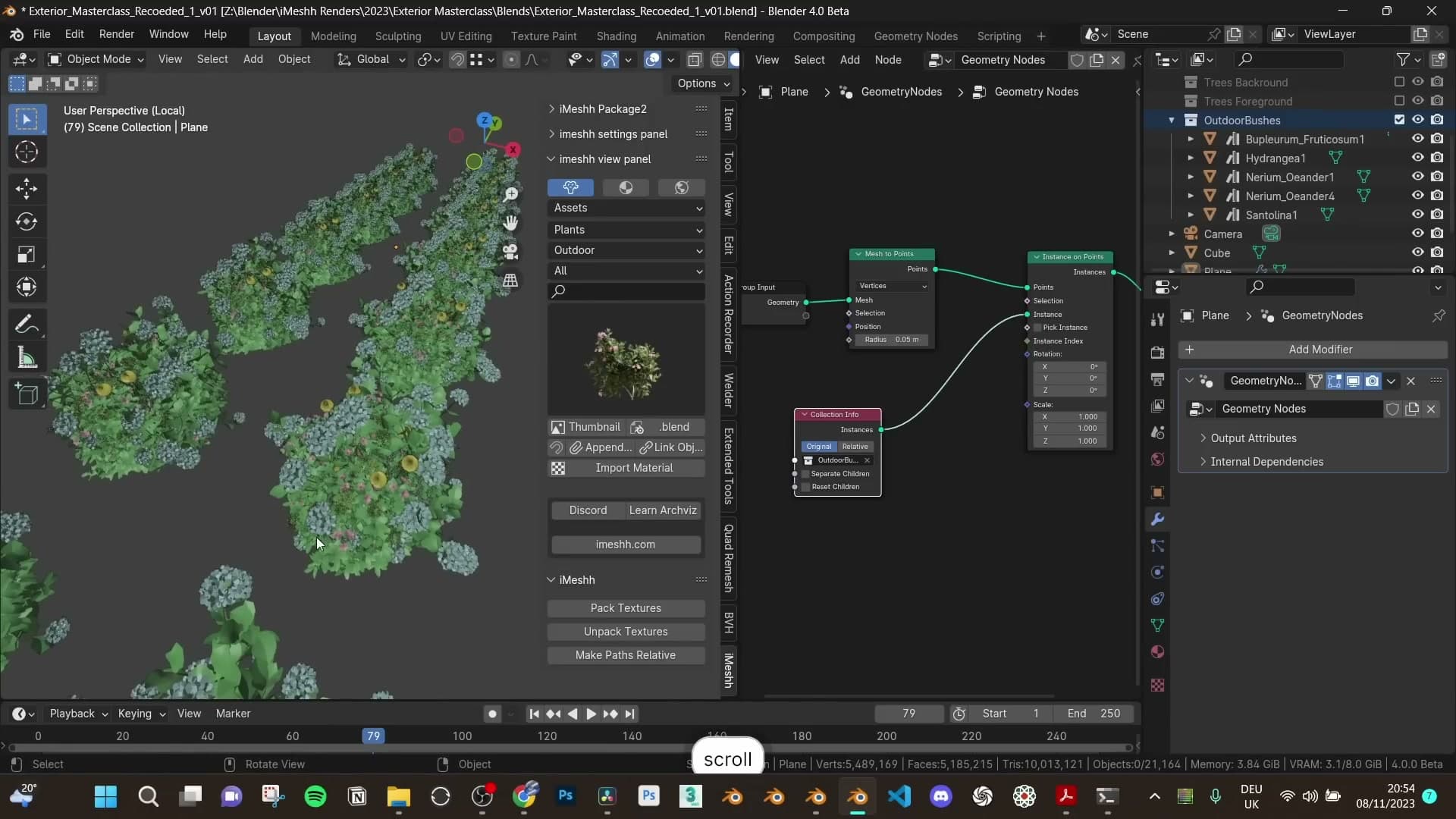Expand iMeshh Package2 panel
1456x819 pixels.
click(x=602, y=109)
